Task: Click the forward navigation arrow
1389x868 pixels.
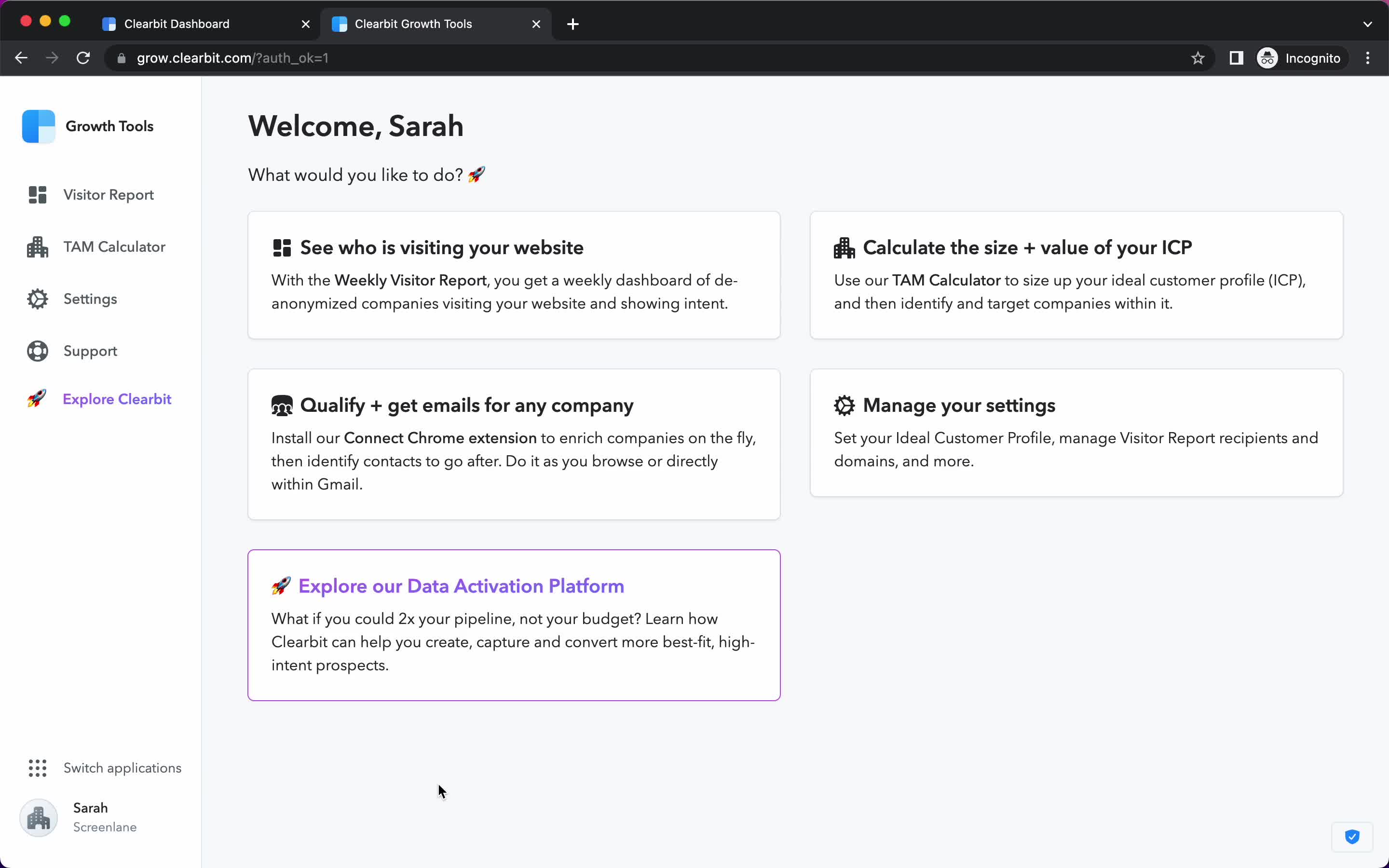Action: coord(52,58)
